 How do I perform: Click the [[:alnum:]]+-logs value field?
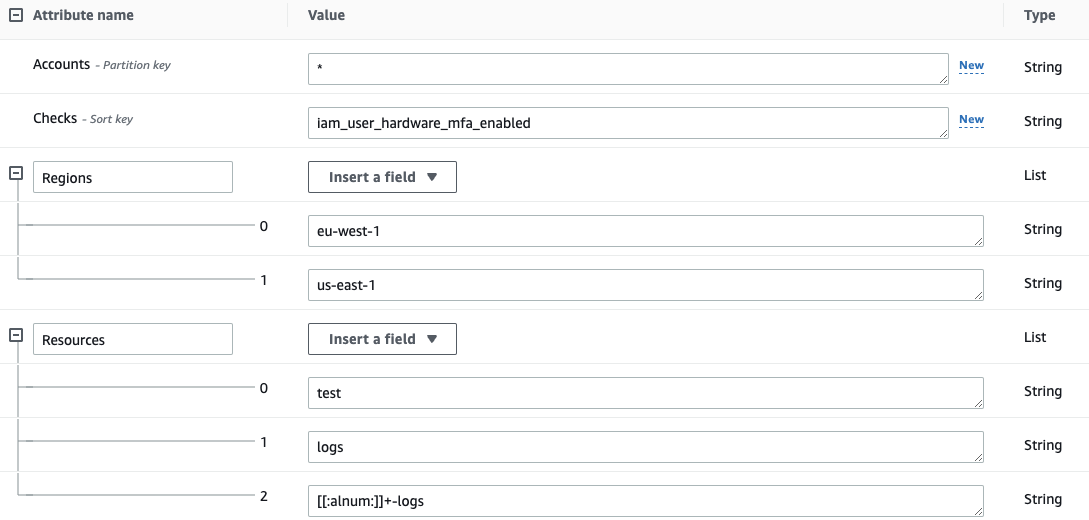click(644, 501)
